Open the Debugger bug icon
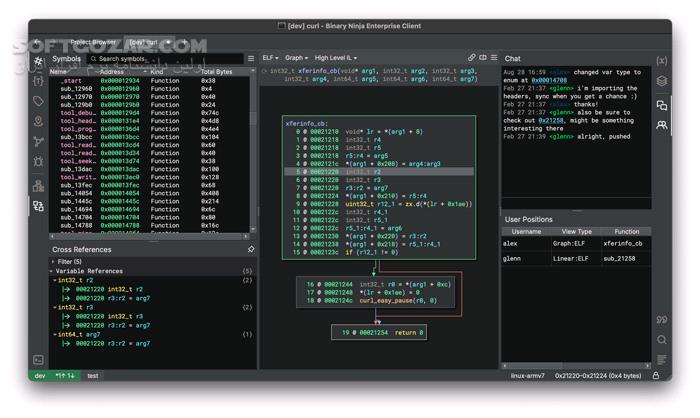The height and width of the screenshot is (418, 700). pos(38,161)
